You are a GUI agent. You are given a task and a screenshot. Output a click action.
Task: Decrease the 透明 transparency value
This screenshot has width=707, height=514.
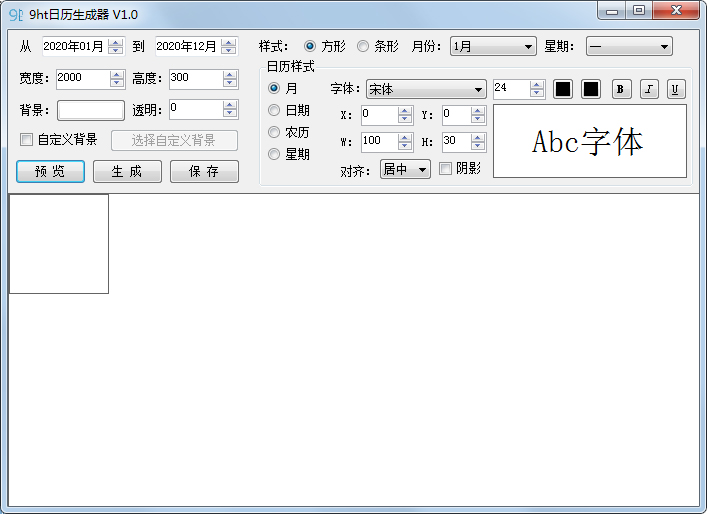pyautogui.click(x=230, y=113)
